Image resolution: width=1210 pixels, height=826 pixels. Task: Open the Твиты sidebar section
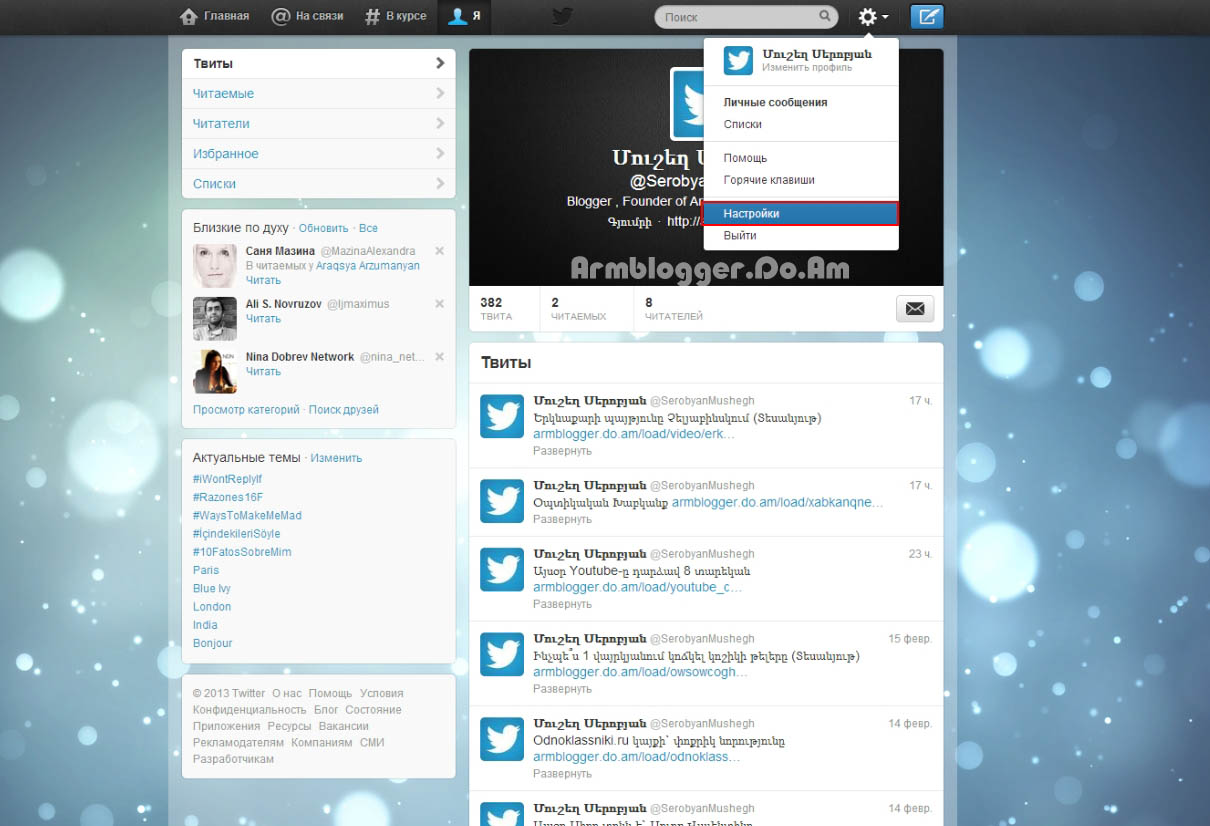tap(319, 63)
